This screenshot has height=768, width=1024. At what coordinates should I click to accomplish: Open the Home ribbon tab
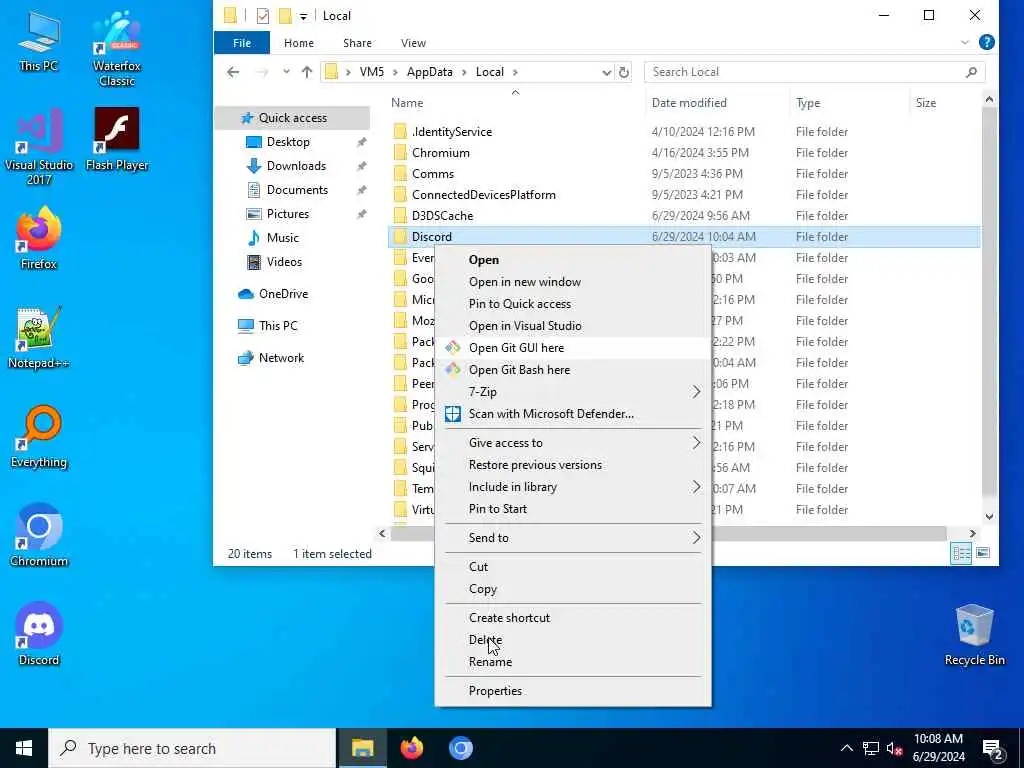(298, 42)
